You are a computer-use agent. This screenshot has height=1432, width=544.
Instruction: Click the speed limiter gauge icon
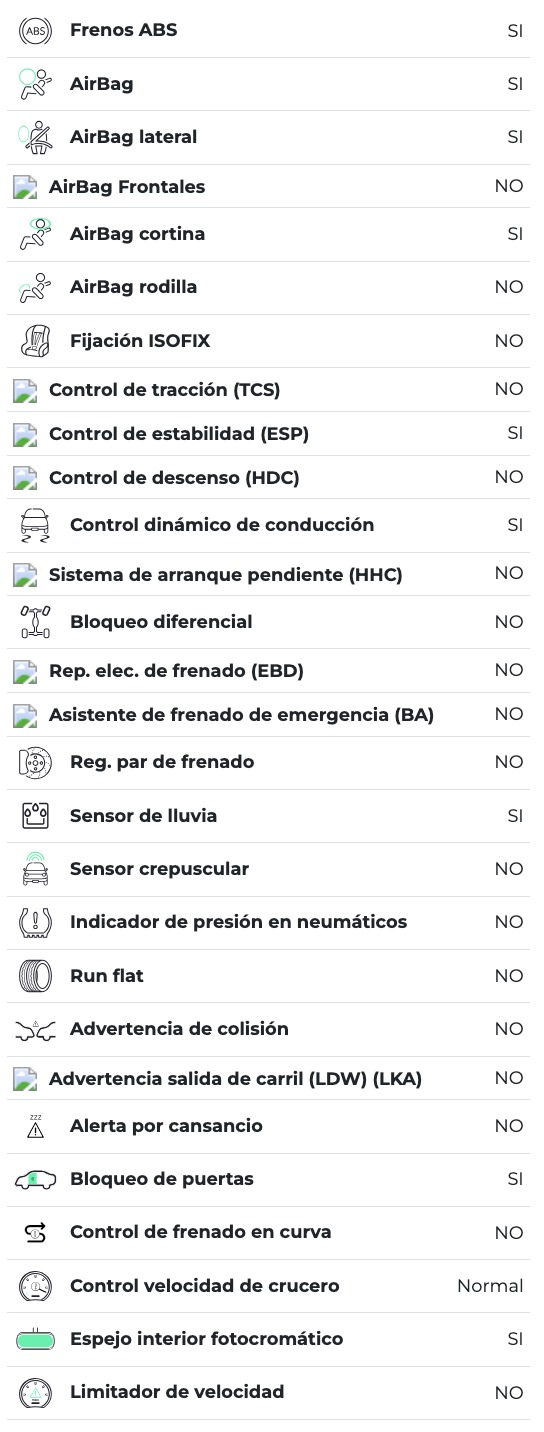coord(35,1392)
